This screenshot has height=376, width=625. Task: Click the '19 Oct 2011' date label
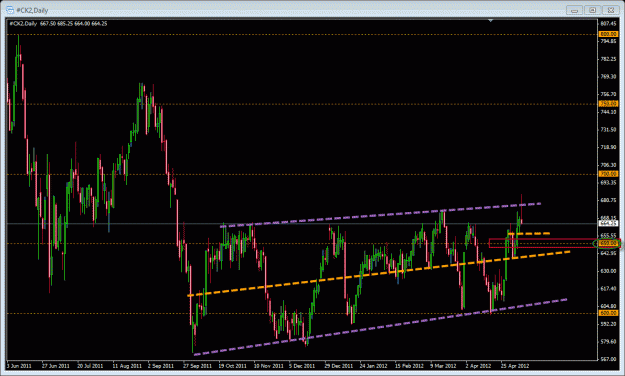click(232, 366)
